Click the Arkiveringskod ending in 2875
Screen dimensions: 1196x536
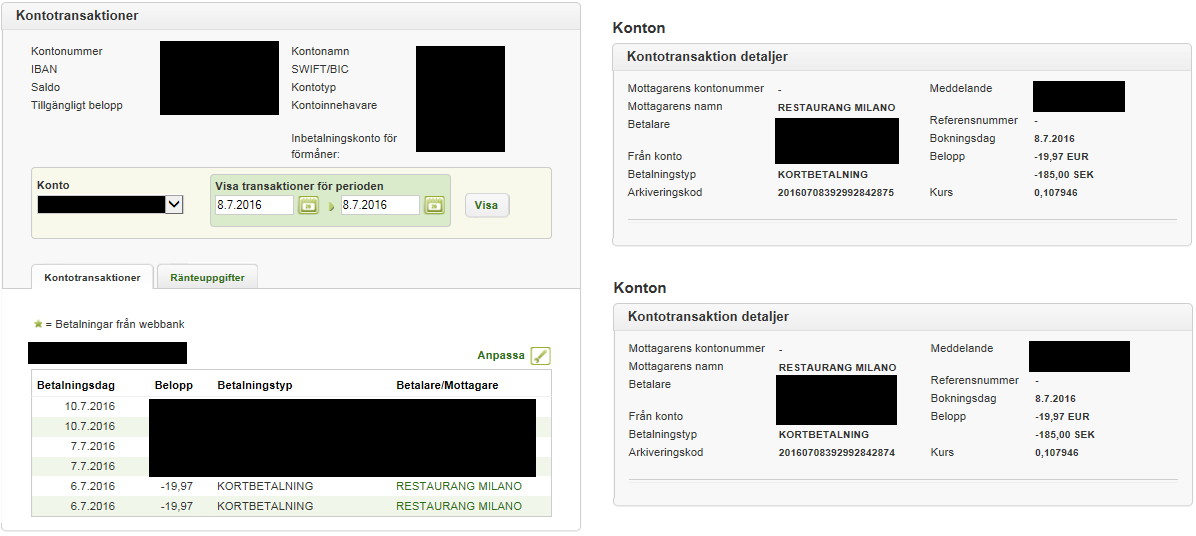click(835, 192)
